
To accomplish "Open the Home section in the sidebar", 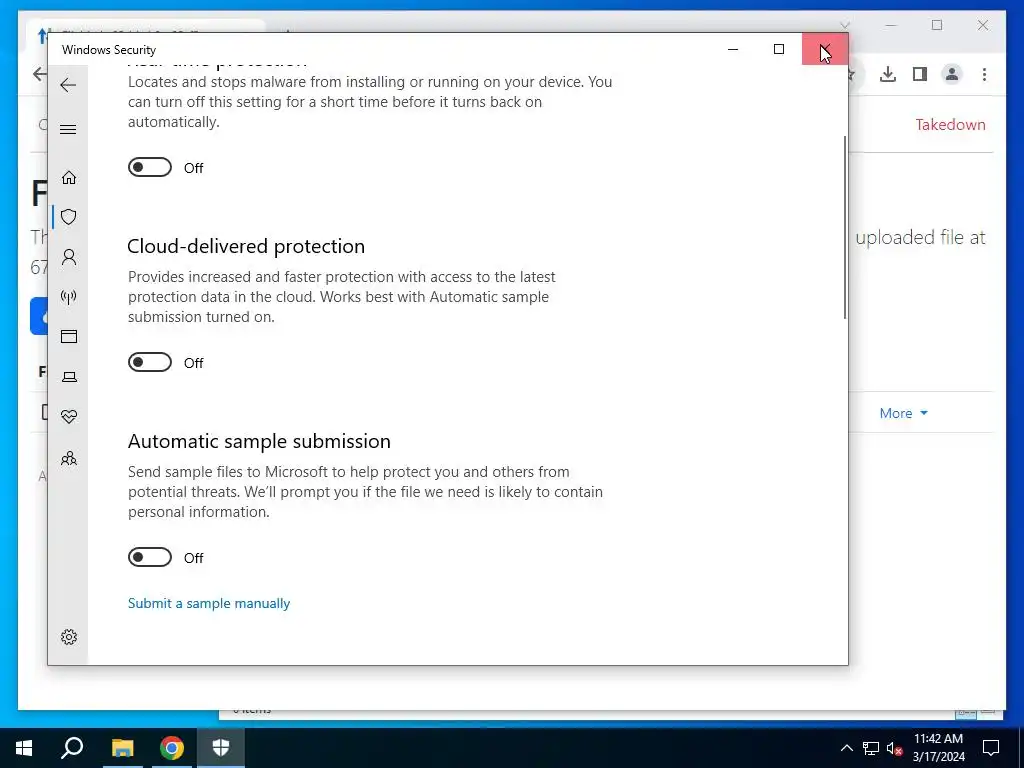I will pos(69,178).
